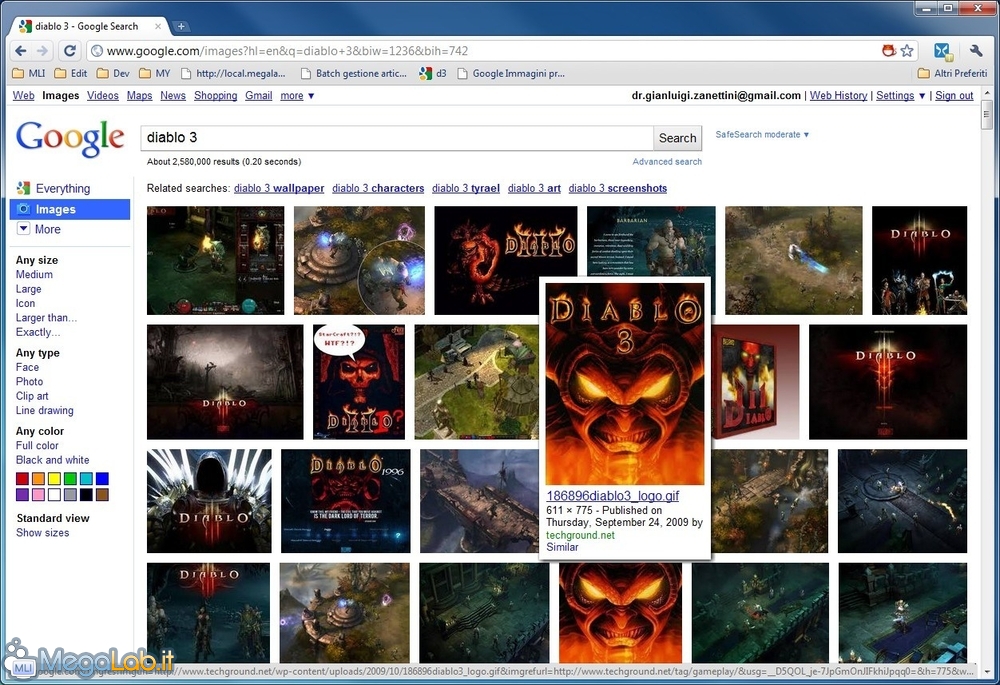Click the browser Back arrow button
The height and width of the screenshot is (685, 1000).
tap(21, 51)
